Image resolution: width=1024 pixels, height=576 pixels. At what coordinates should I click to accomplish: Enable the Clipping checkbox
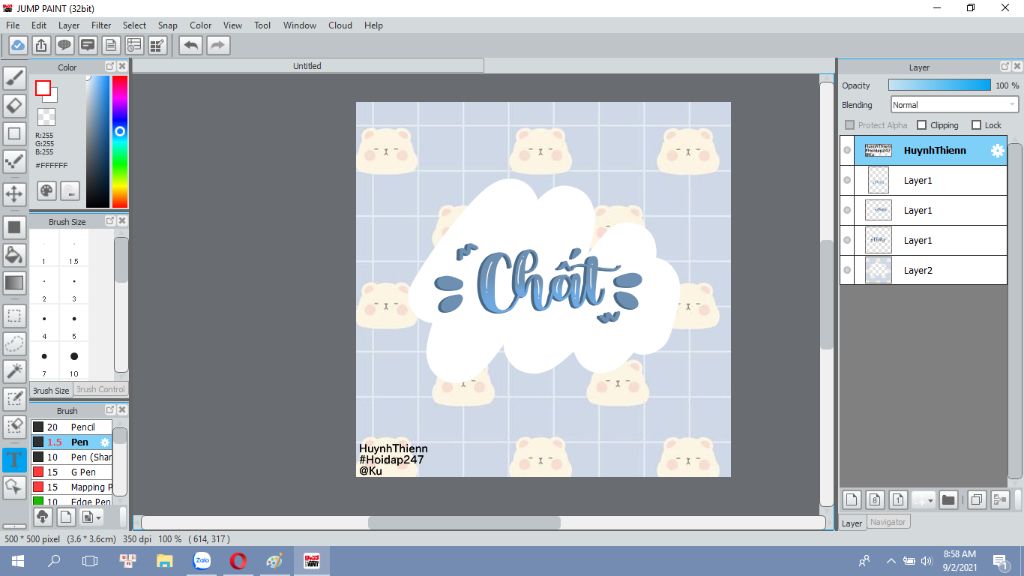[921, 125]
